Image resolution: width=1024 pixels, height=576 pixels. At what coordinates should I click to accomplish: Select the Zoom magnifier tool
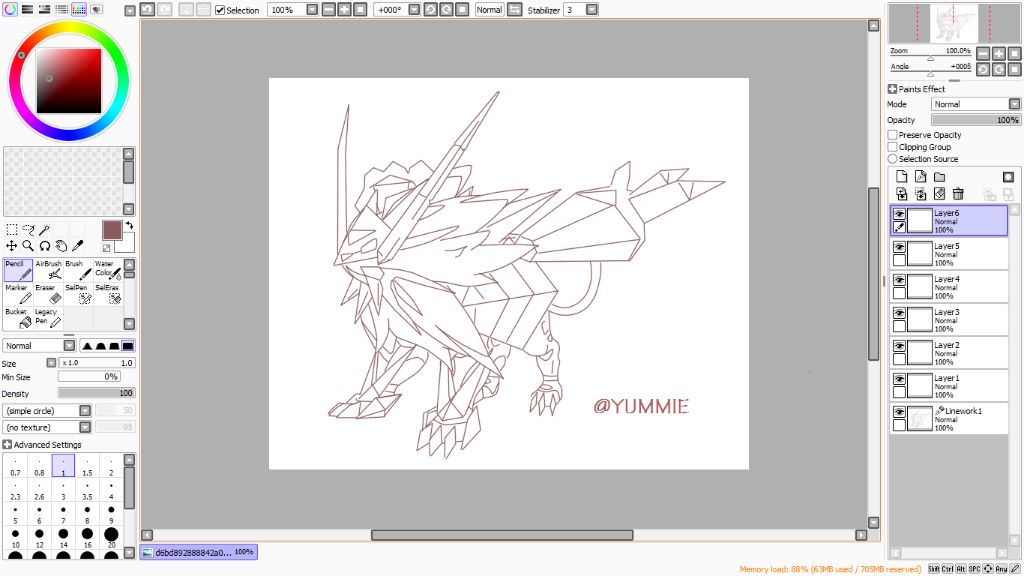point(28,246)
